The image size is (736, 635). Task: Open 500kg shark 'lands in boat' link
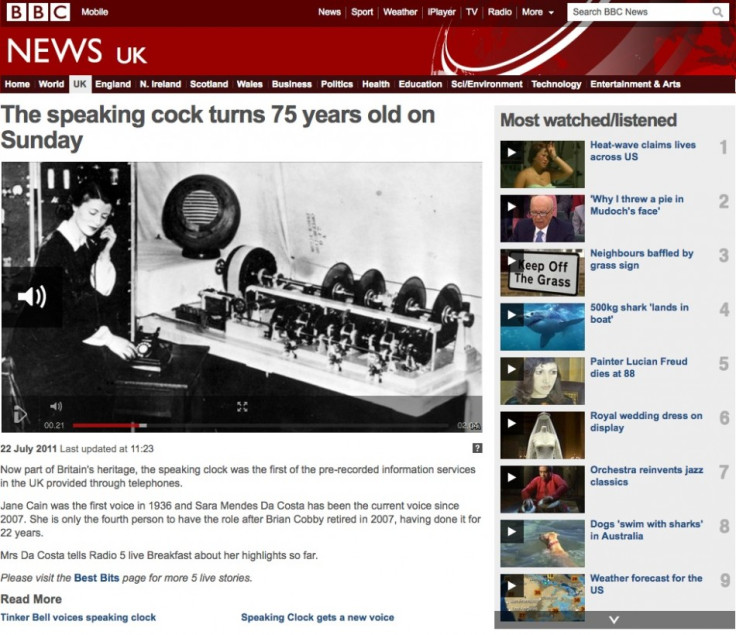tap(639, 313)
